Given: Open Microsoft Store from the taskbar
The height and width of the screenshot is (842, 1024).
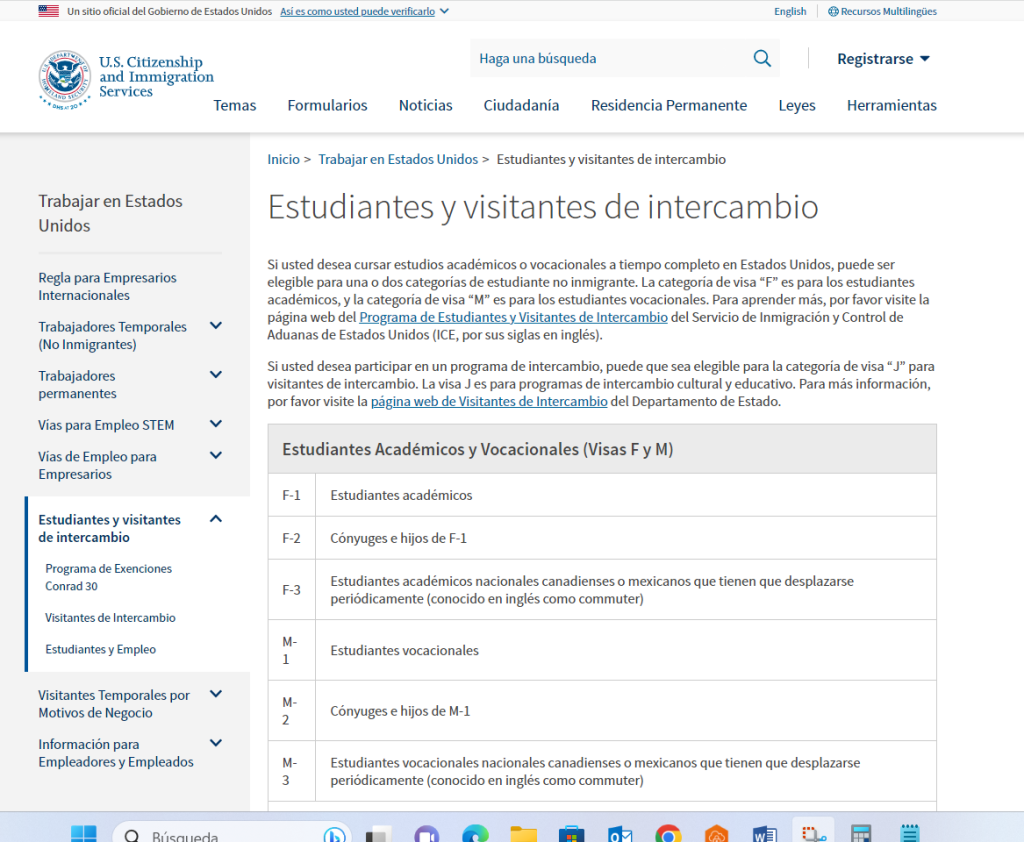Looking at the screenshot, I should tap(571, 835).
